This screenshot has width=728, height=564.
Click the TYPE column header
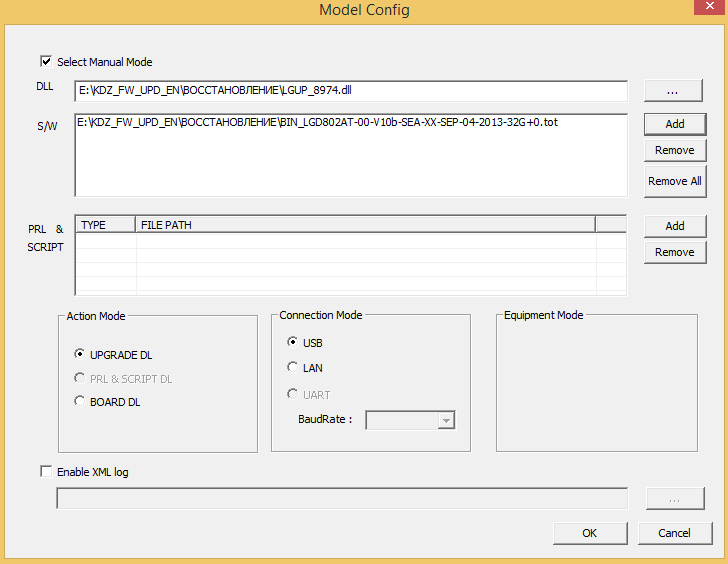click(105, 225)
